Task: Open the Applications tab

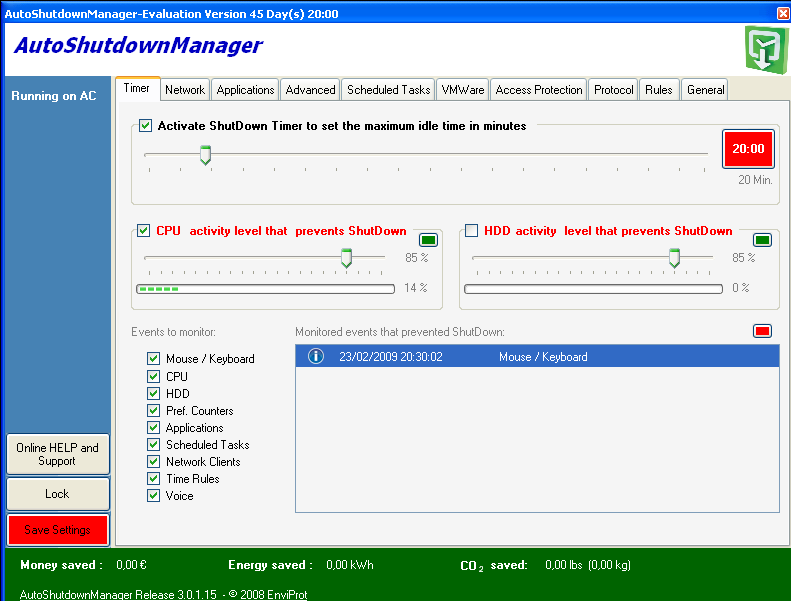Action: (245, 90)
